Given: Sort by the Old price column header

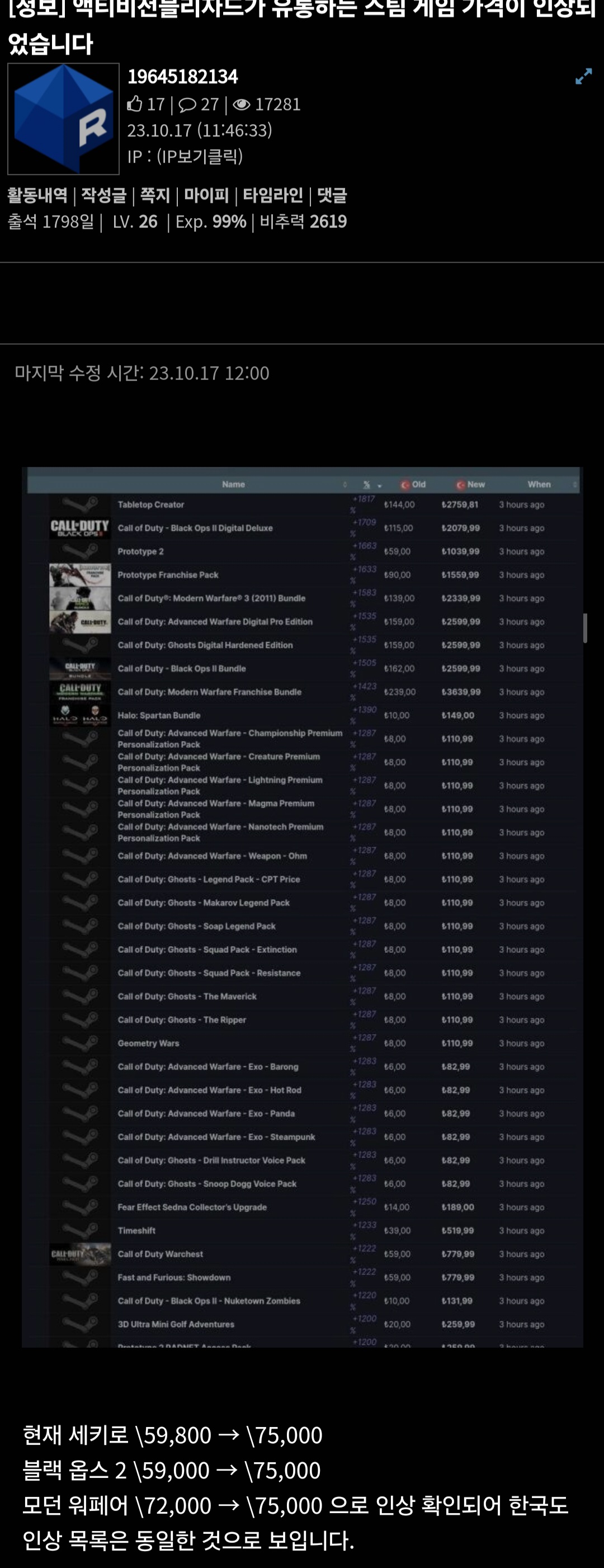Looking at the screenshot, I should click(x=419, y=484).
